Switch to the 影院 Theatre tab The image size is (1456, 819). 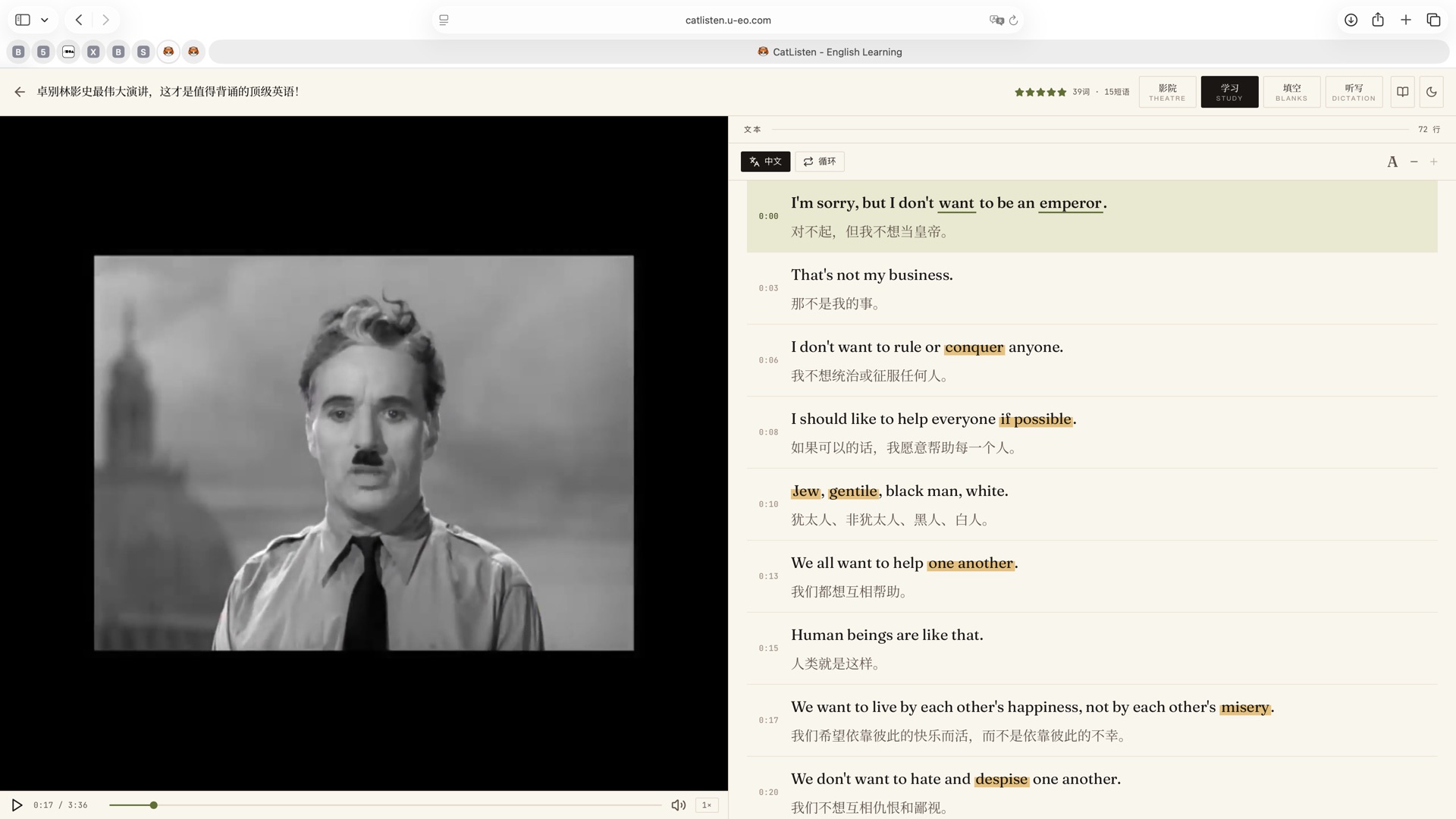tap(1167, 92)
